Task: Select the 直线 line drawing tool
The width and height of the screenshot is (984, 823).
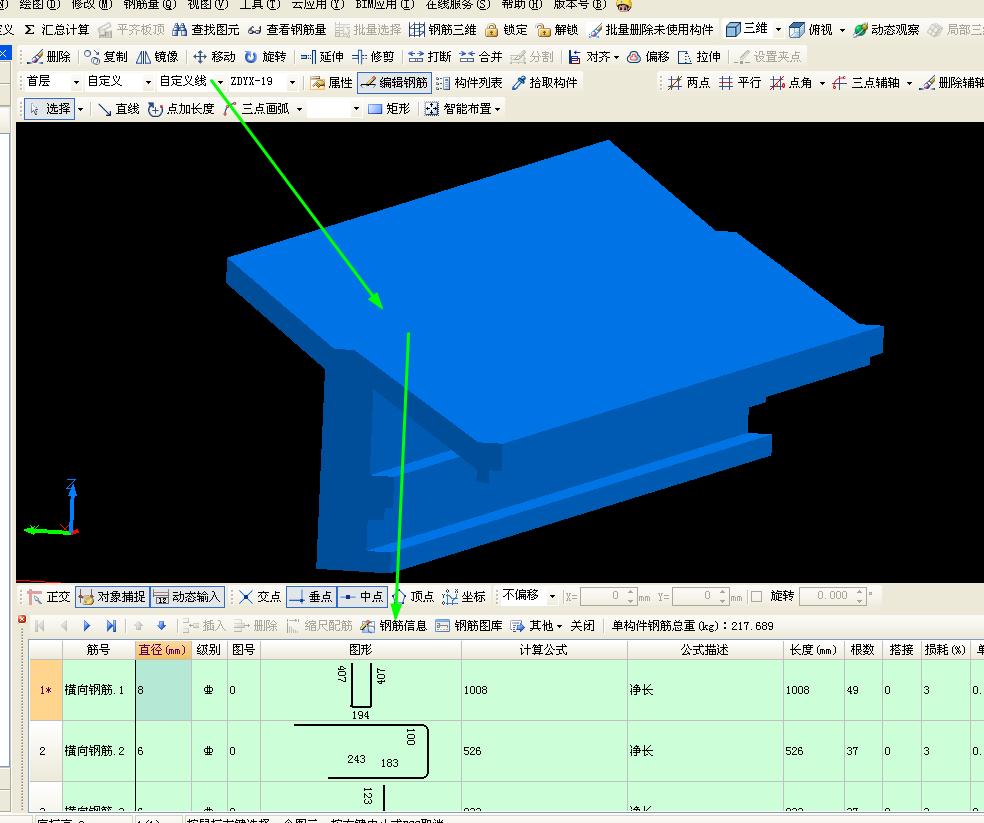Action: tap(119, 109)
